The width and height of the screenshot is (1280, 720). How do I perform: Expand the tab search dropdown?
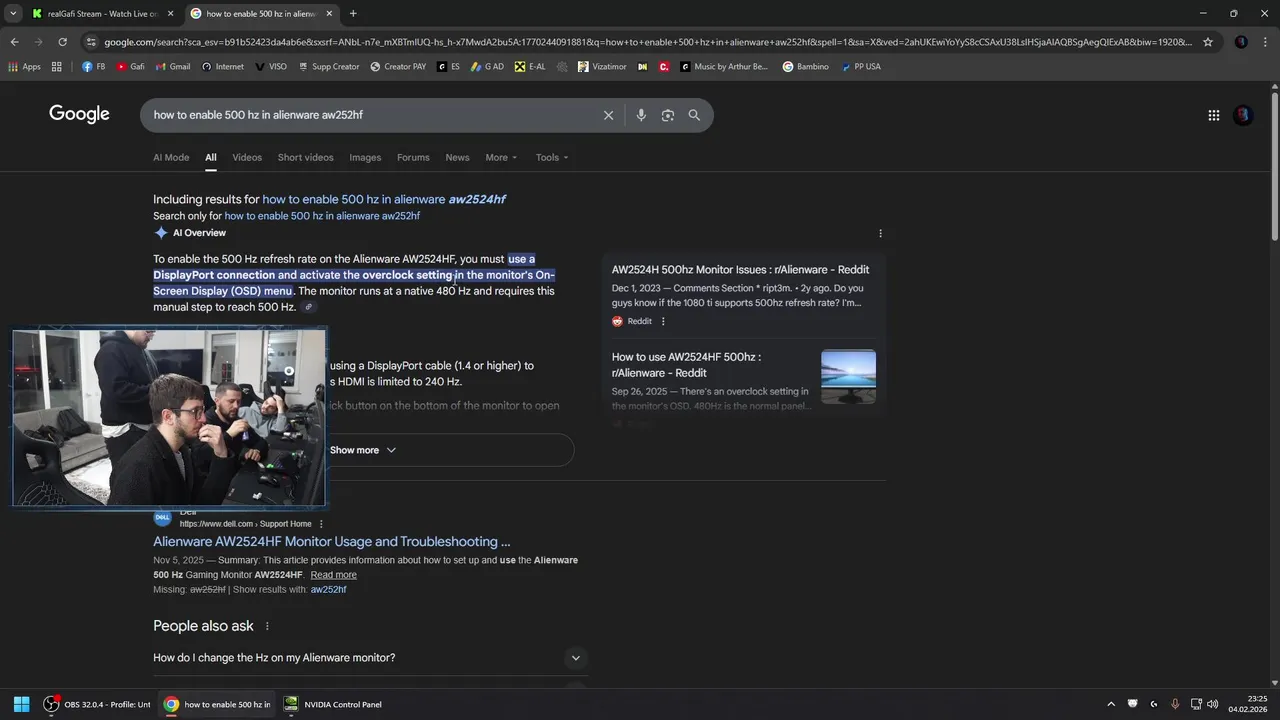pos(13,13)
